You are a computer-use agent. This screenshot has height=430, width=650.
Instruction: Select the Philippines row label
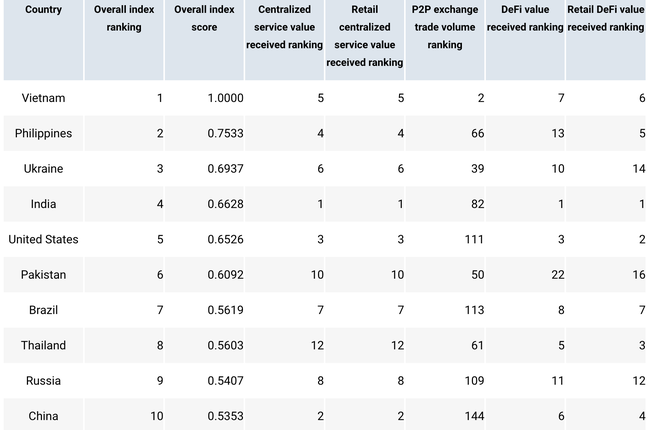click(x=43, y=133)
